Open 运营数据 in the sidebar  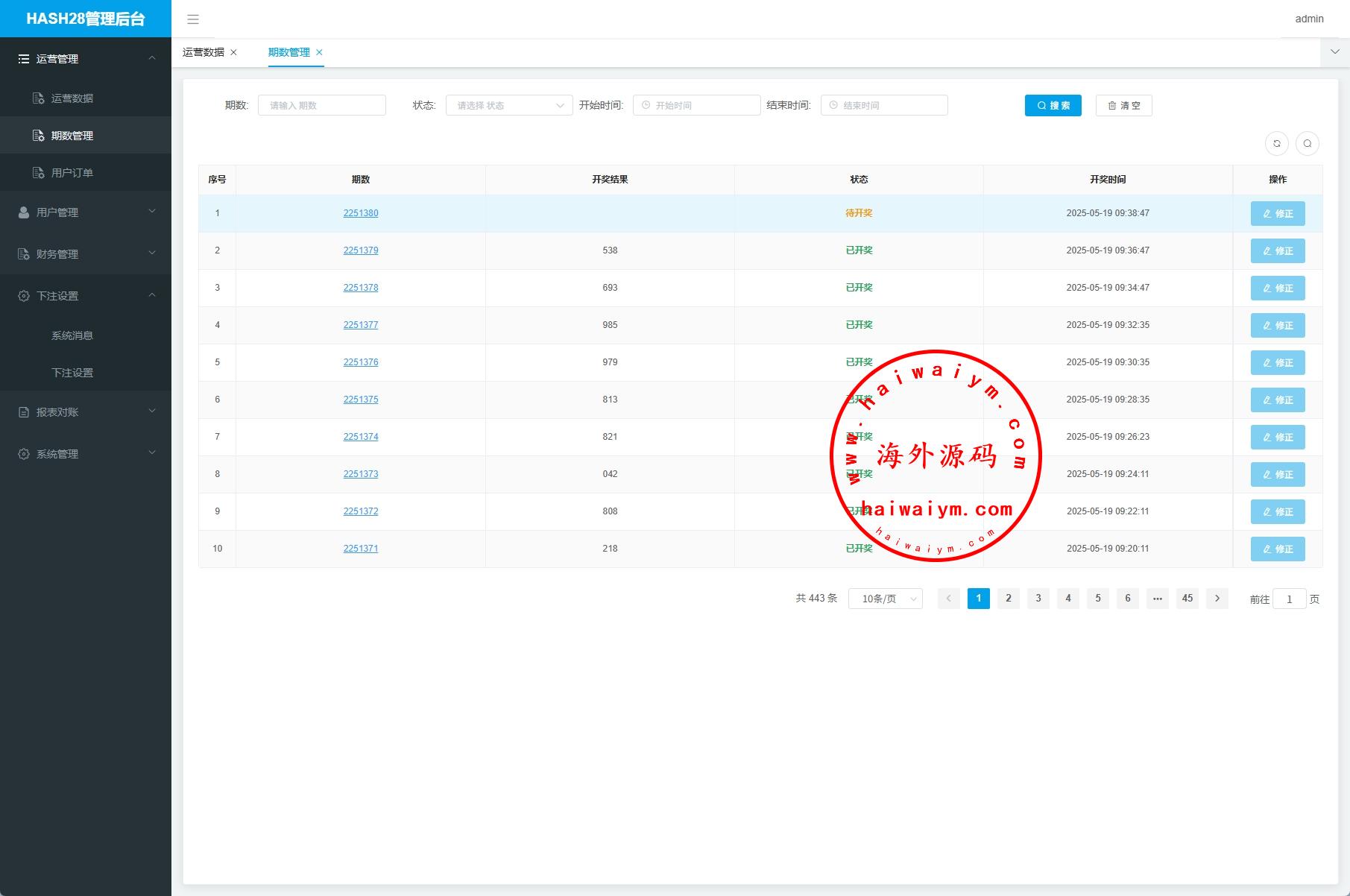72,98
